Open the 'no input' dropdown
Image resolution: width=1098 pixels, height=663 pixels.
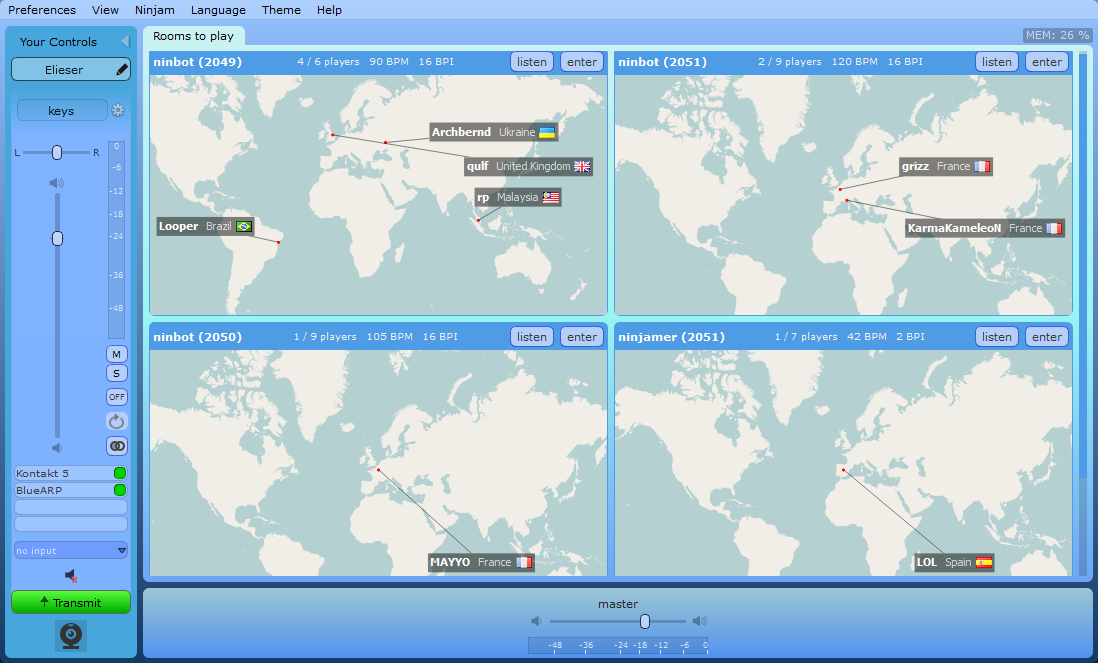point(71,550)
